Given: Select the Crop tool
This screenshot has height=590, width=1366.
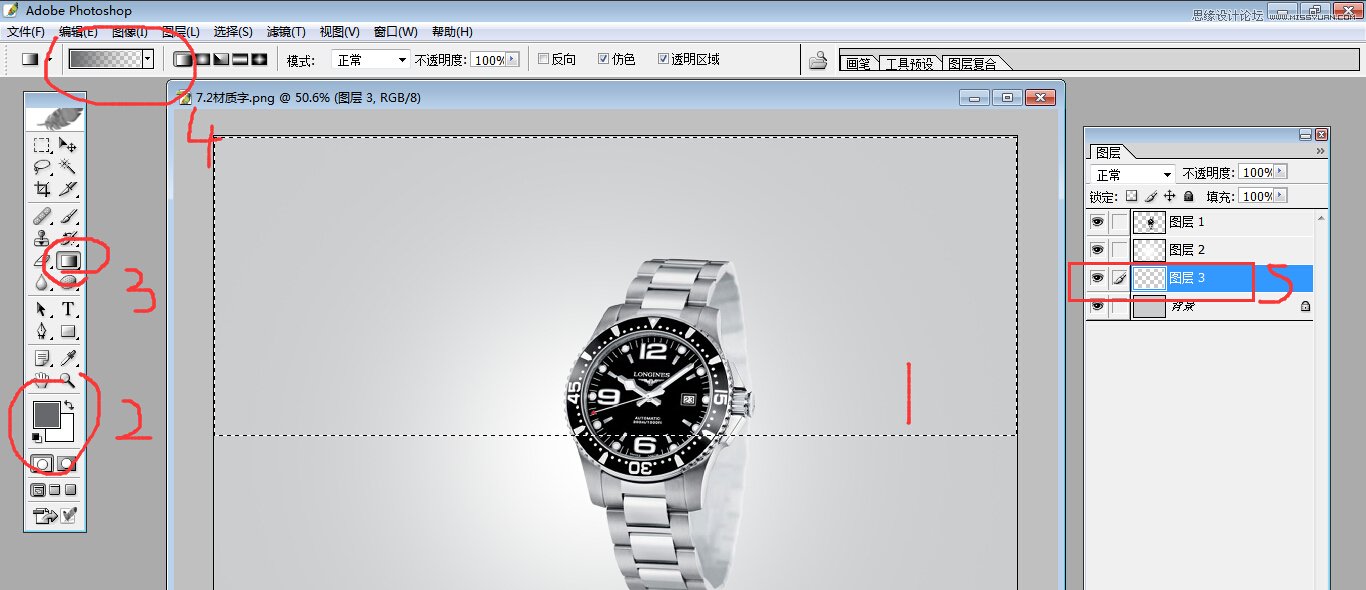Looking at the screenshot, I should coord(42,189).
